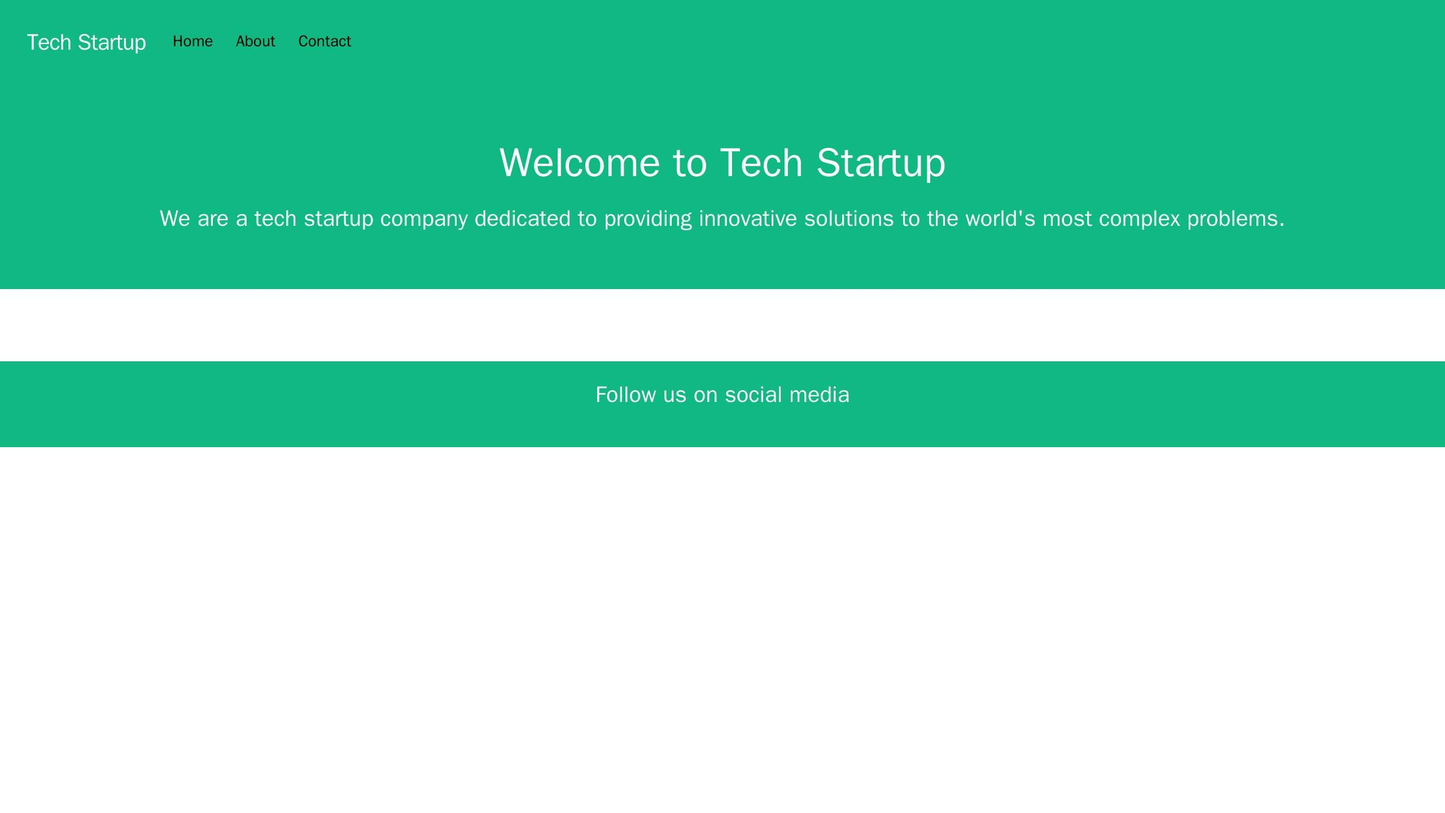
Task: Navigate to About from the top bar
Action: click(255, 41)
